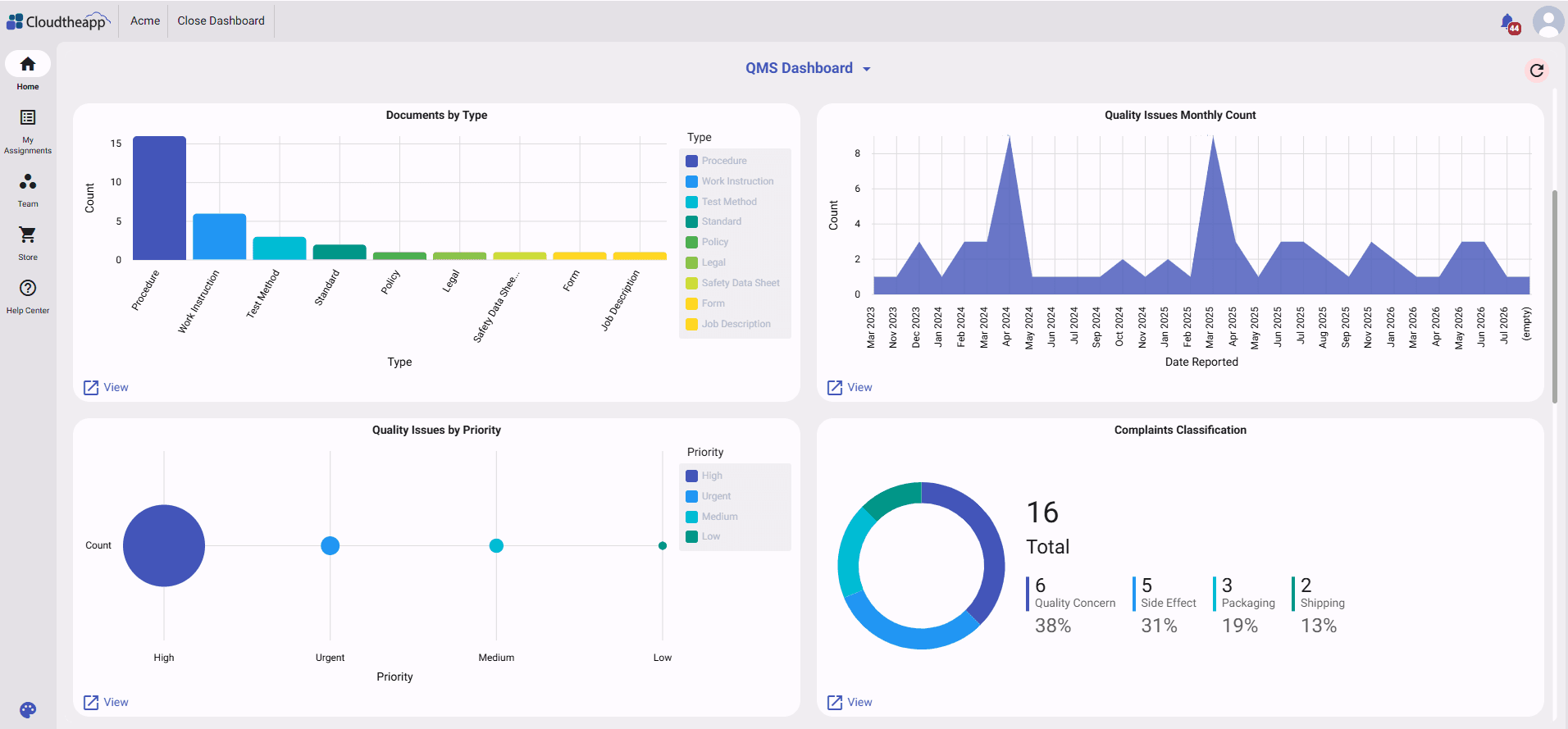
Task: Open the Store cart icon
Action: pos(28,235)
